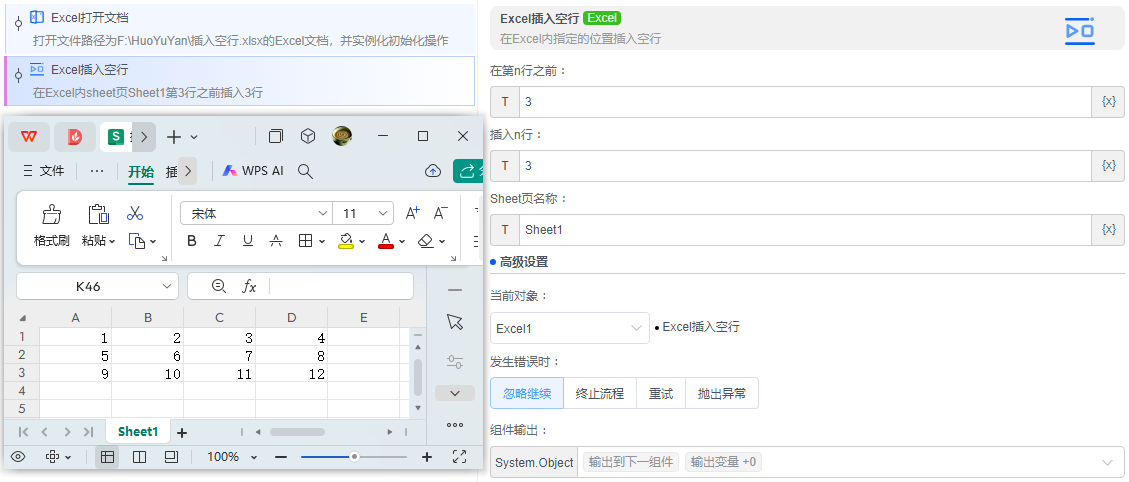
Task: Click the 在第n行之前 input field
Action: pos(806,102)
